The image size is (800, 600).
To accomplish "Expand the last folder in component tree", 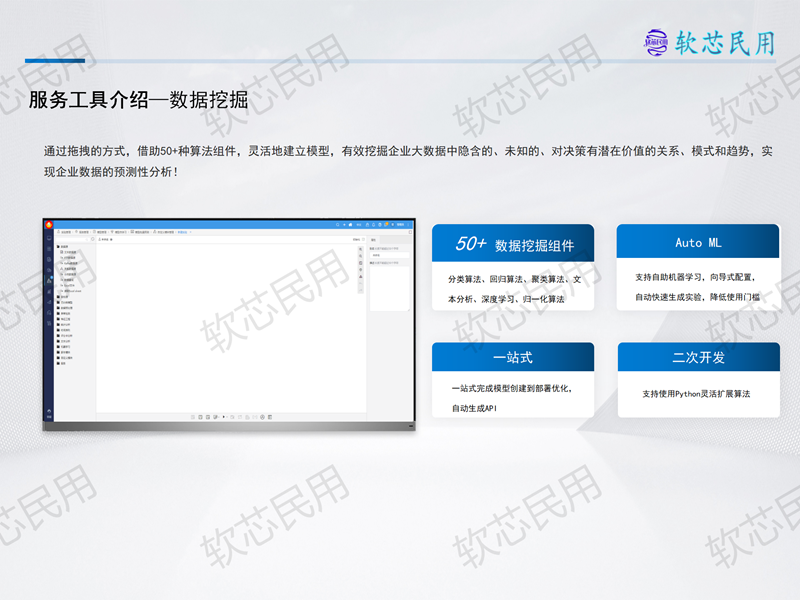I will (58, 363).
